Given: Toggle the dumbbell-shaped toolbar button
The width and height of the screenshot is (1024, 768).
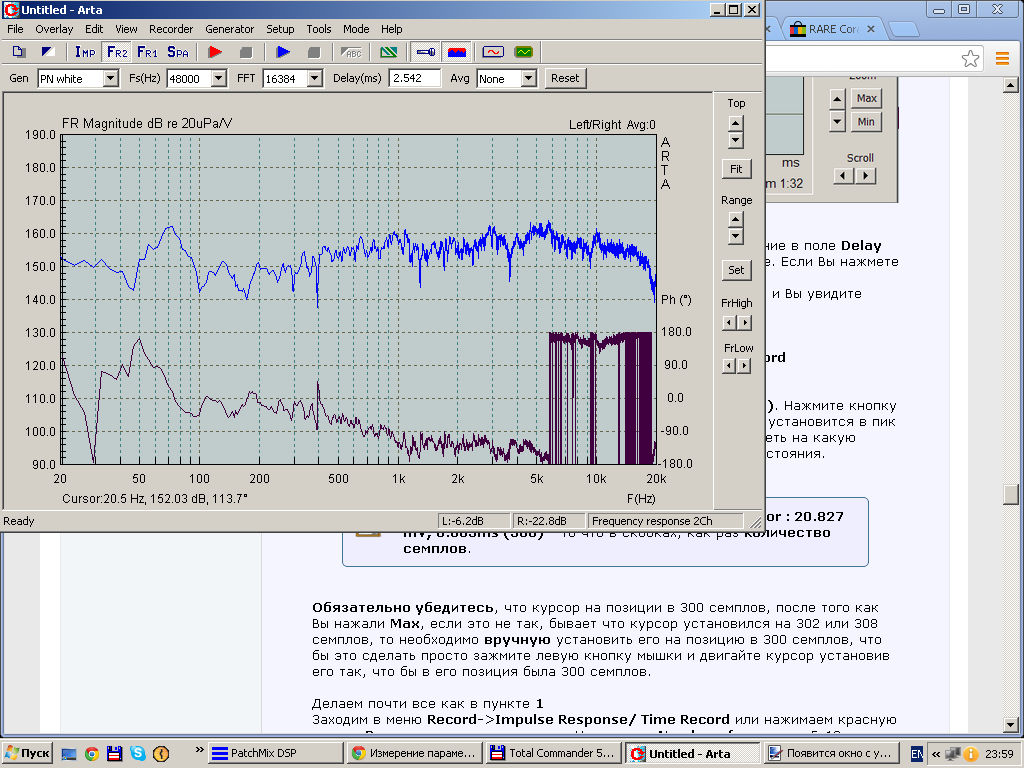Looking at the screenshot, I should 425,52.
